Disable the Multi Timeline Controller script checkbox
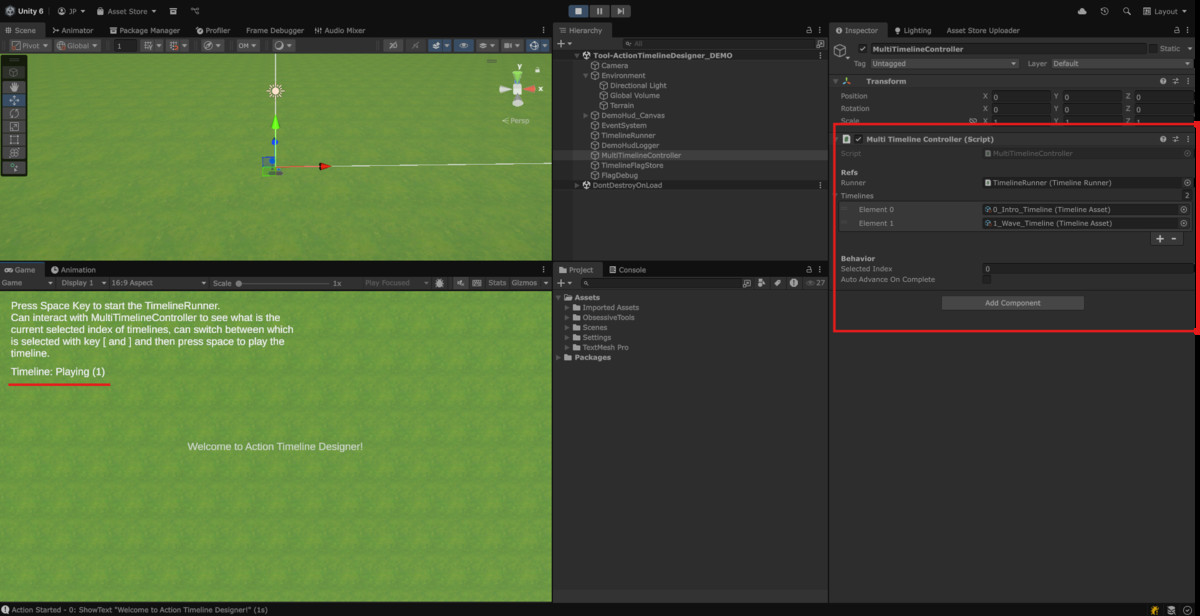Screen dimensions: 1200x616 [858, 139]
